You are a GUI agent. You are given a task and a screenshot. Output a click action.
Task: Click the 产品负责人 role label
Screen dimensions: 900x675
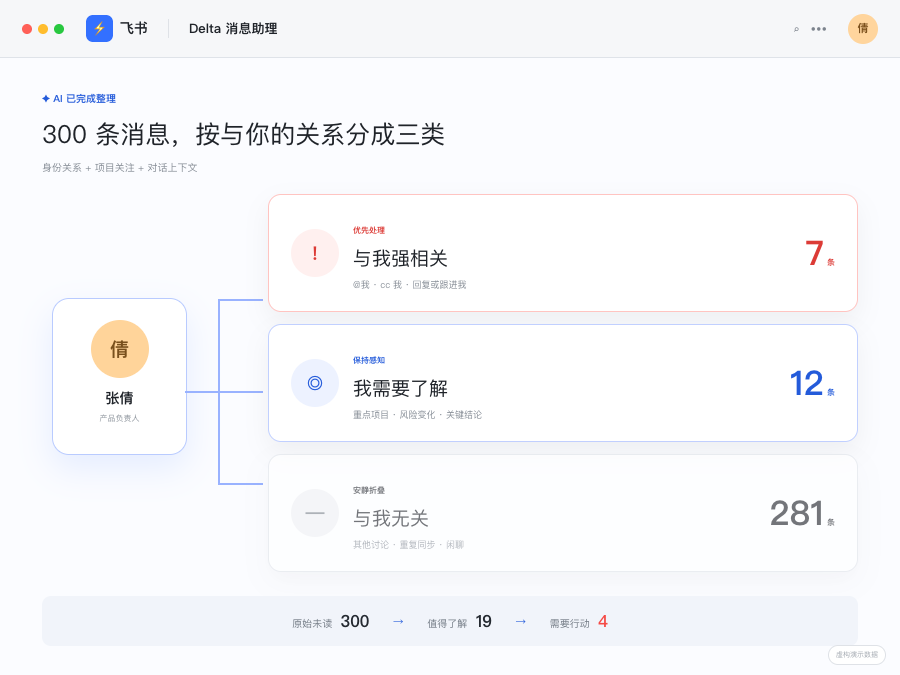click(119, 418)
